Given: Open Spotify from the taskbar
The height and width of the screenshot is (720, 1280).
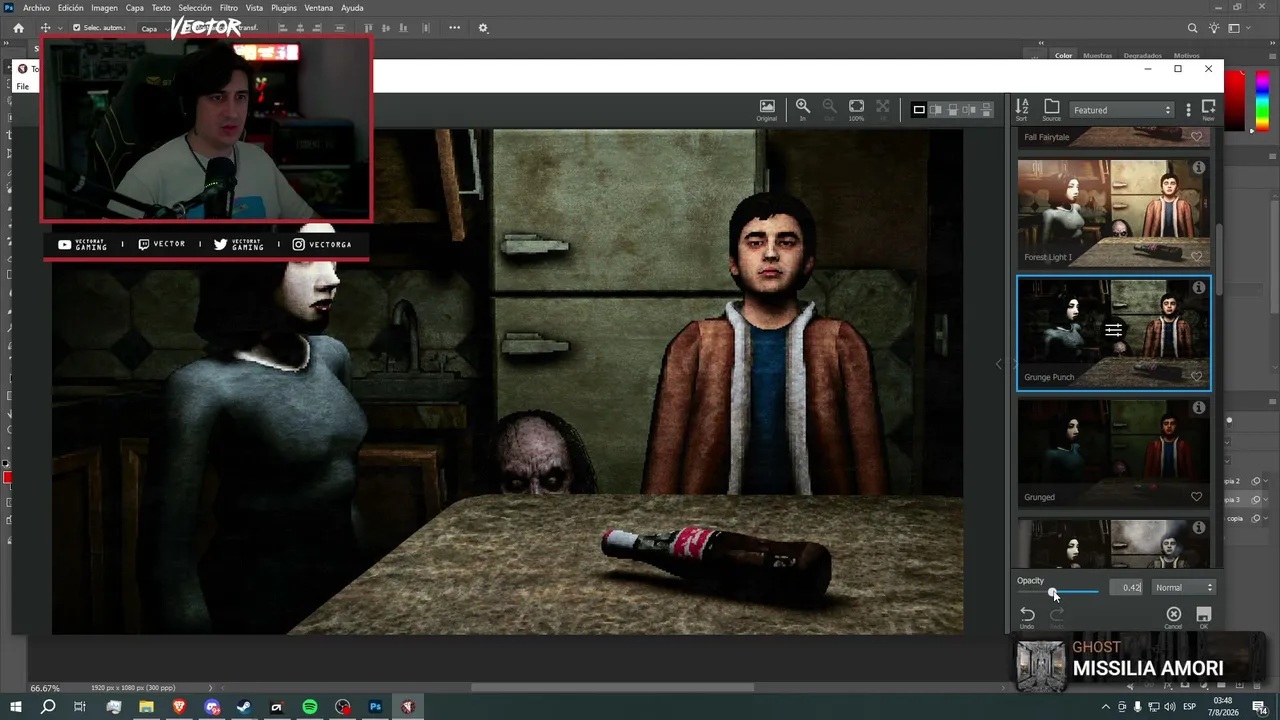Looking at the screenshot, I should pos(310,707).
